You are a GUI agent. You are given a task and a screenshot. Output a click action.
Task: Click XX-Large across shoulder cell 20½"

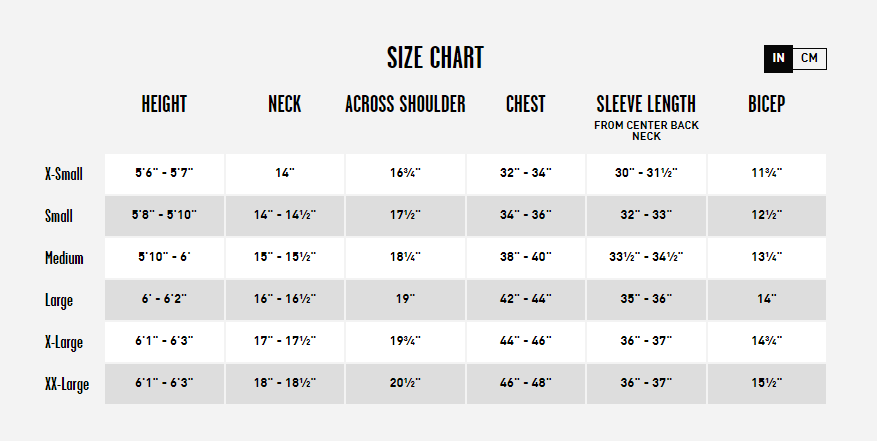click(405, 384)
